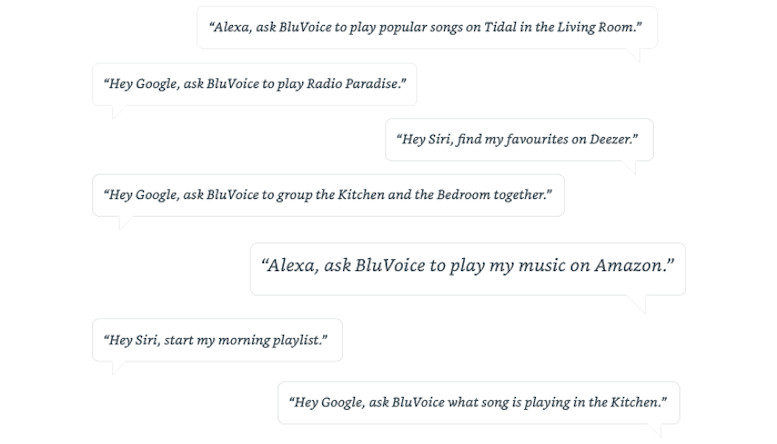The width and height of the screenshot is (777, 444).
Task: Click the word 'Tidal' in first bubble
Action: [x=500, y=27]
